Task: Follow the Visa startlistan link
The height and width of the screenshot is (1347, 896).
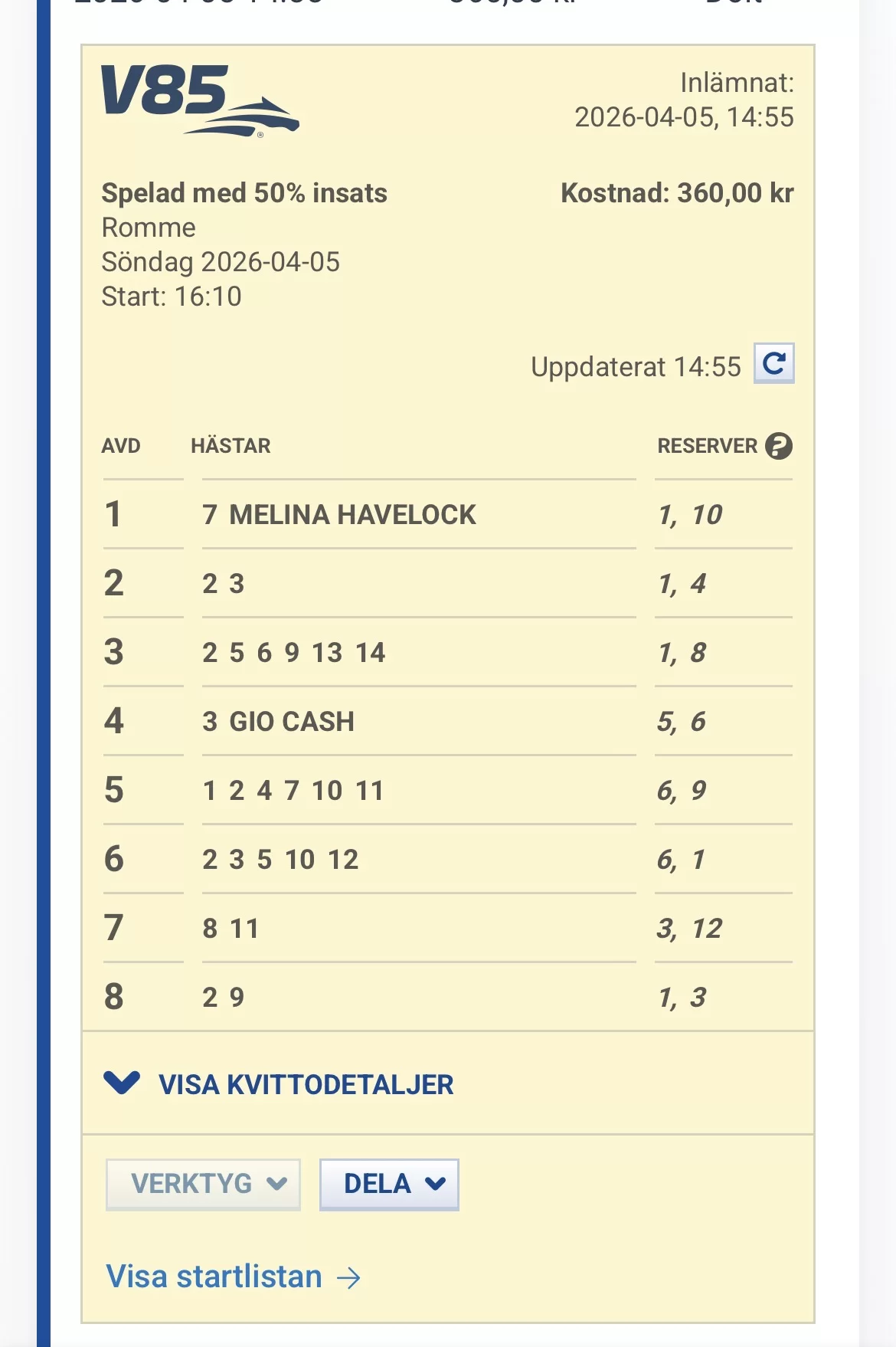Action: (214, 1277)
